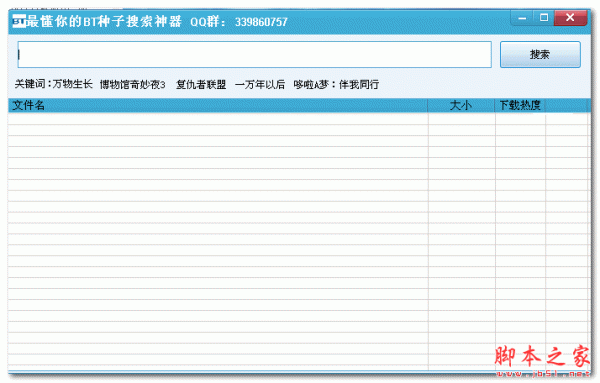Screen dimensions: 600x383
Task: Click the 搜索 search button
Action: coord(540,54)
